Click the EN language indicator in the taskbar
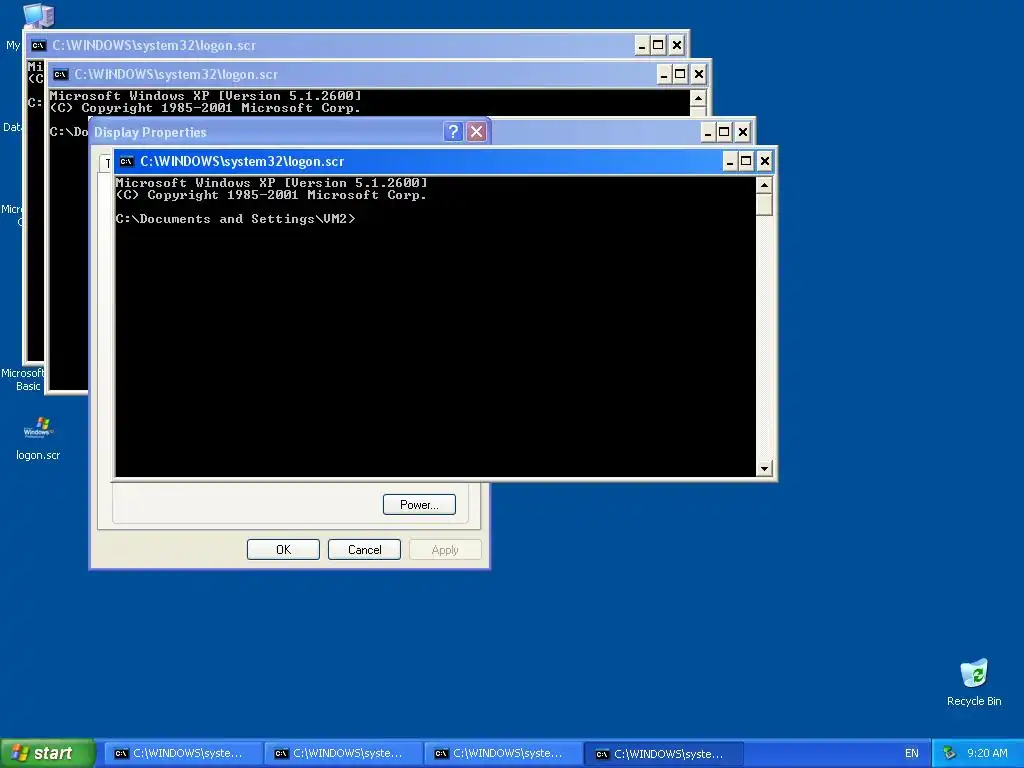Screen dimensions: 1024x768 click(x=912, y=754)
